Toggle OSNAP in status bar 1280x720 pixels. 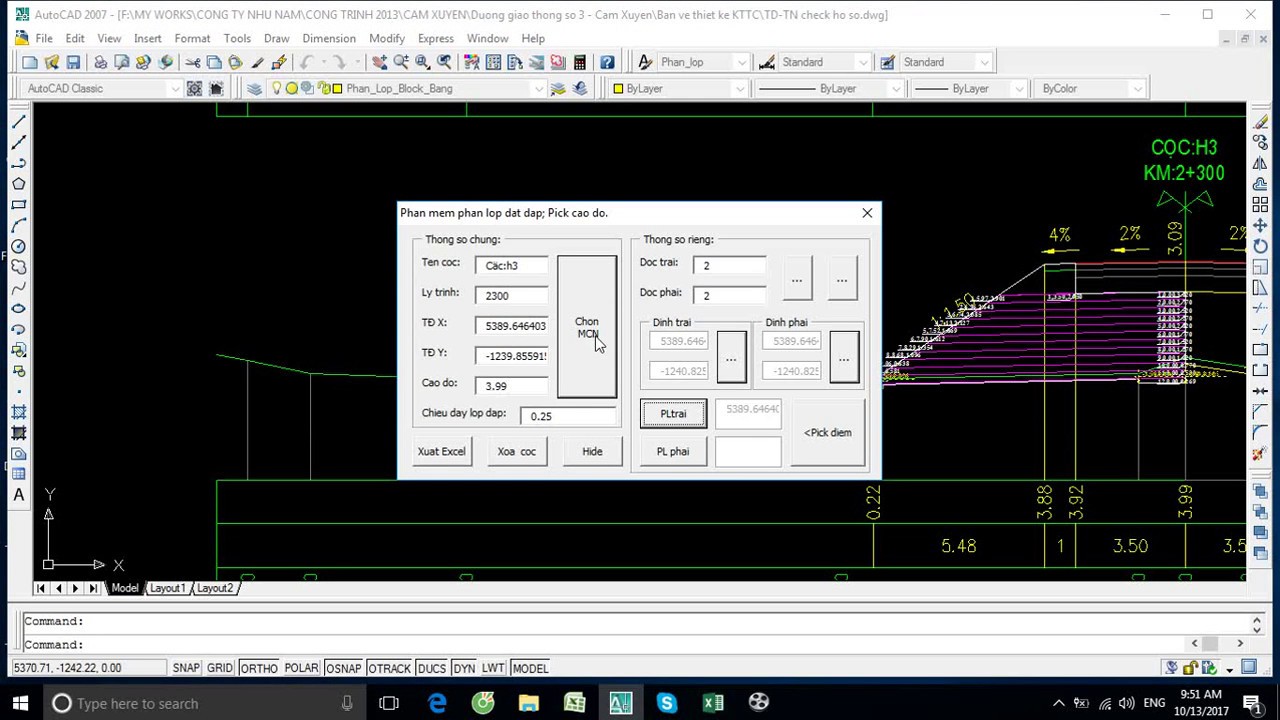click(x=343, y=668)
